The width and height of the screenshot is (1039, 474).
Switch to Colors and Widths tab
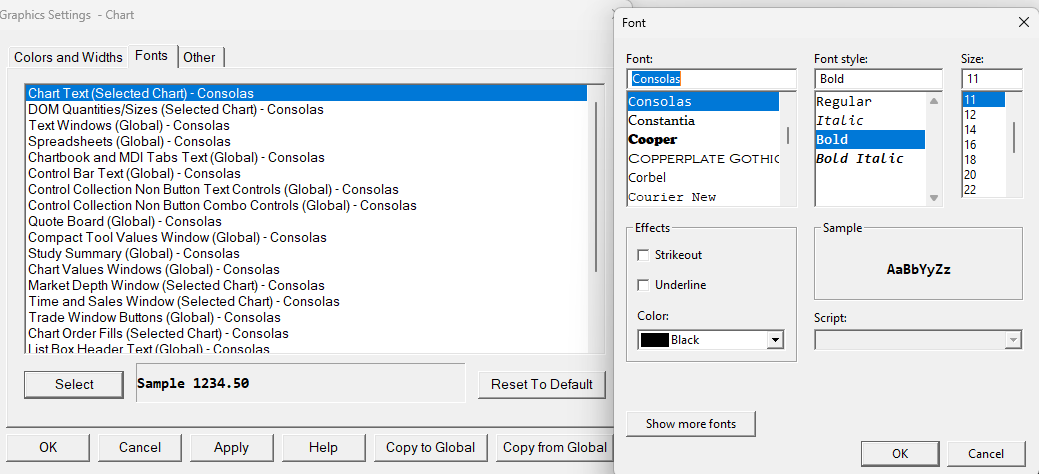coord(68,57)
